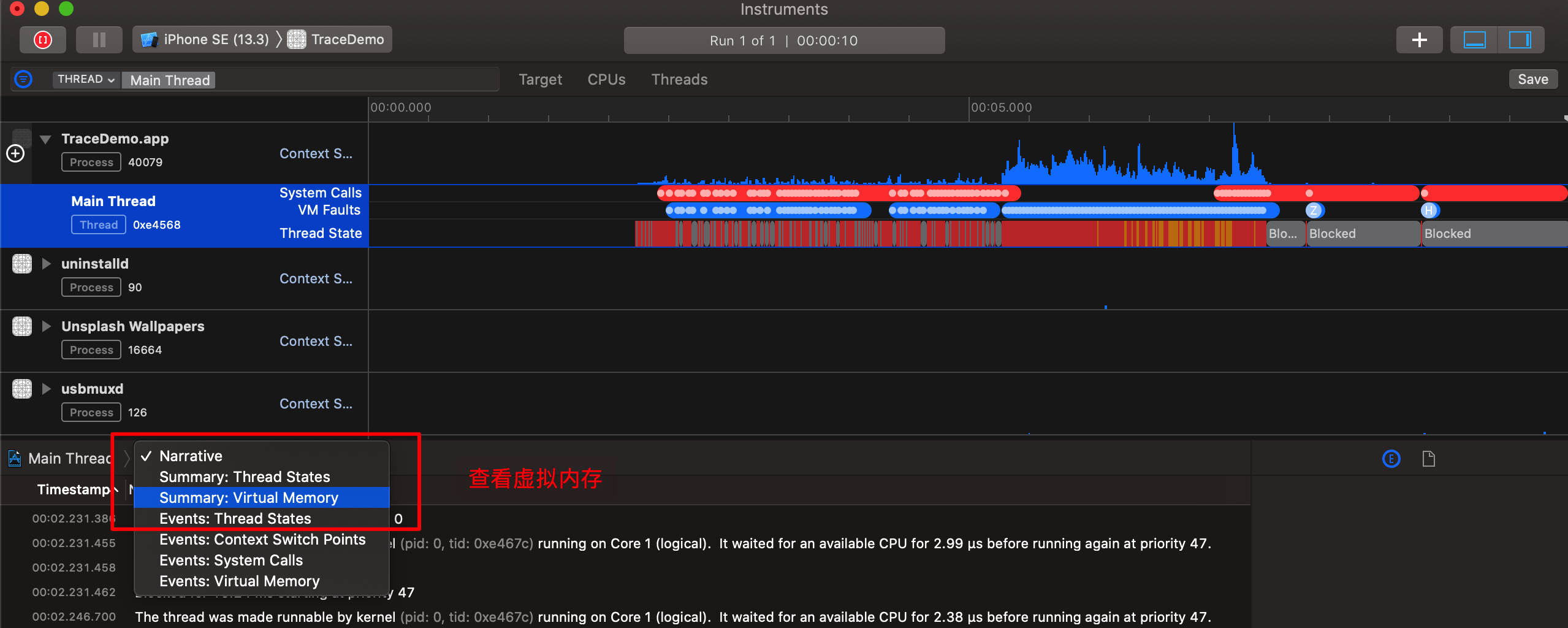Screen dimensions: 1568x628
Task: Click the VM Faults lane label
Action: coord(329,210)
